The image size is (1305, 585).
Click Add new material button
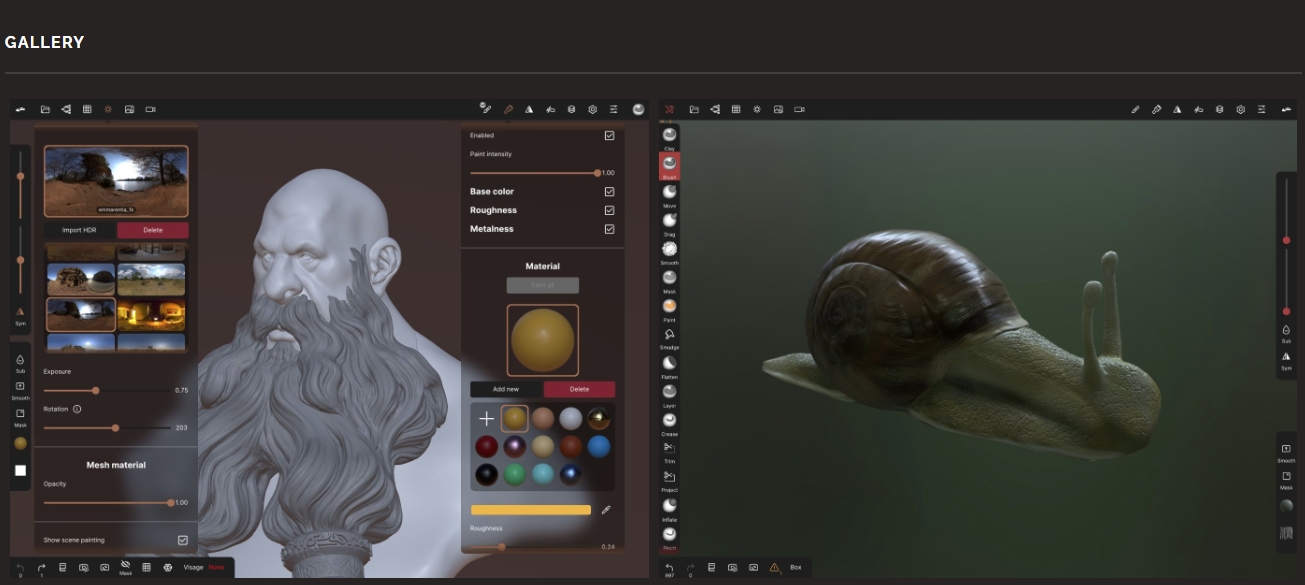coord(506,389)
